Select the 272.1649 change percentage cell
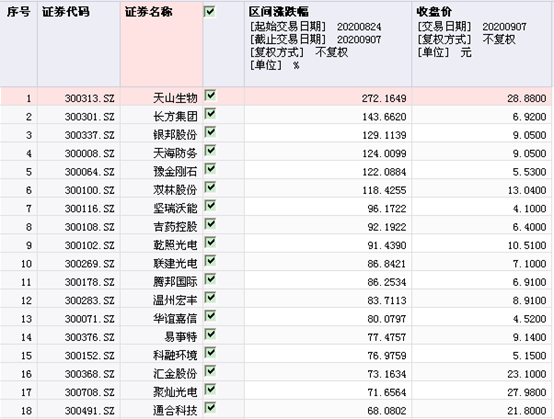This screenshot has width=554, height=419. click(x=328, y=98)
